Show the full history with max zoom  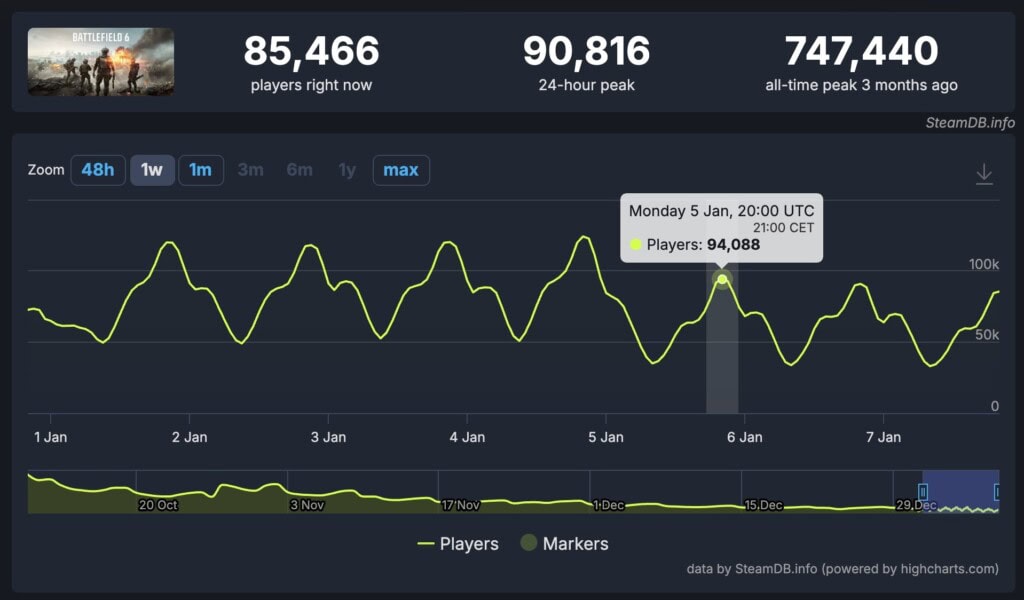[x=401, y=170]
